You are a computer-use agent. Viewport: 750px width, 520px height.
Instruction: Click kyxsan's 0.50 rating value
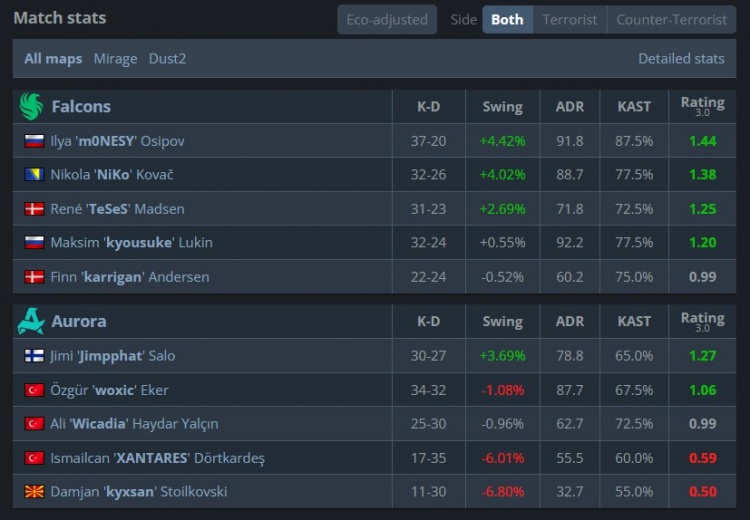click(x=703, y=492)
